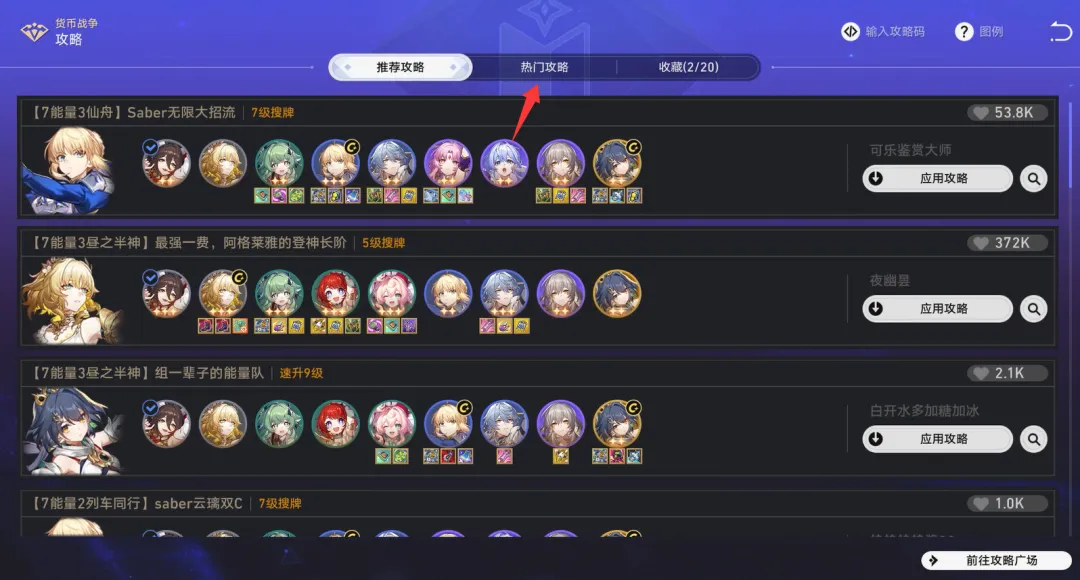The image size is (1080, 580).
Task: Click magnifier icon for 组一辈子的能量队 guide
Action: [x=1034, y=439]
